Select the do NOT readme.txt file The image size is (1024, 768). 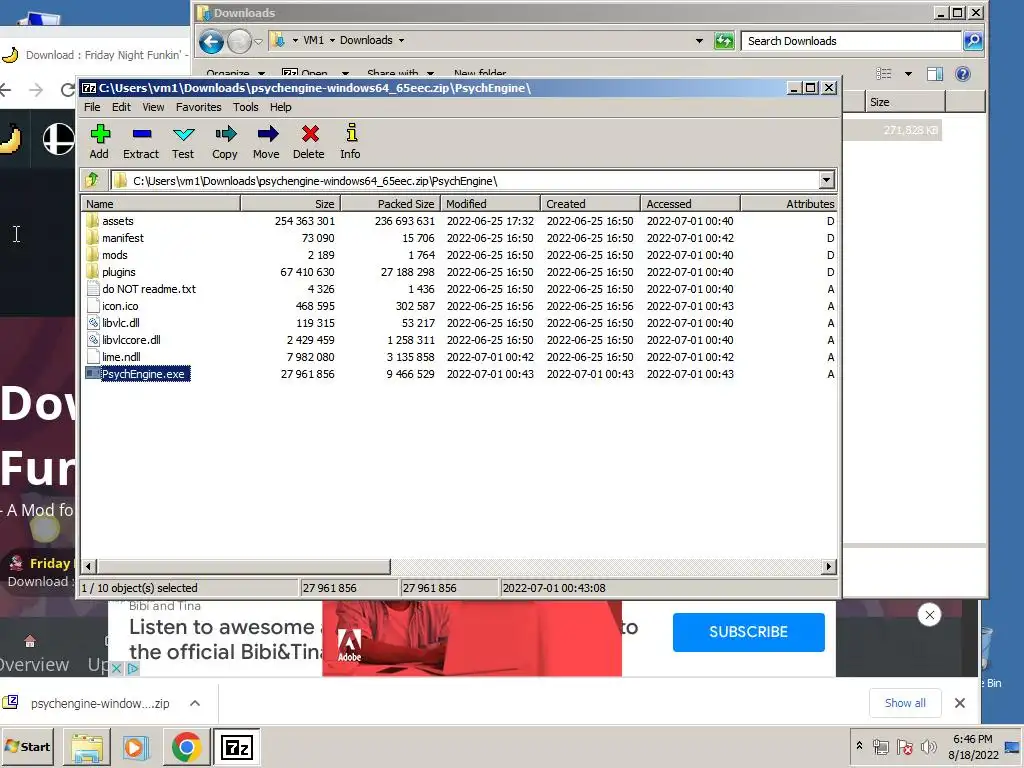click(x=149, y=289)
